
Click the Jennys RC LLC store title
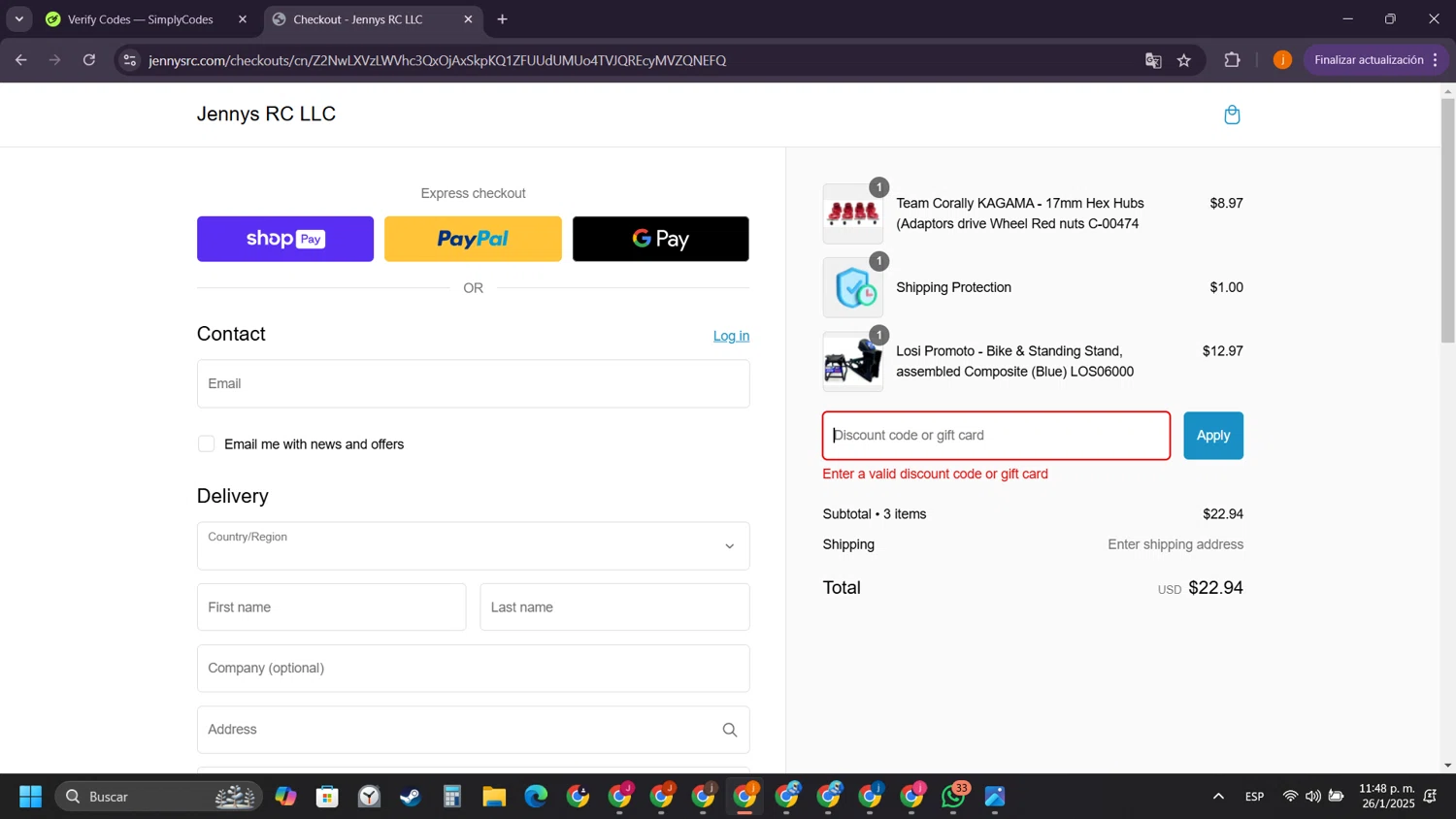pos(266,115)
